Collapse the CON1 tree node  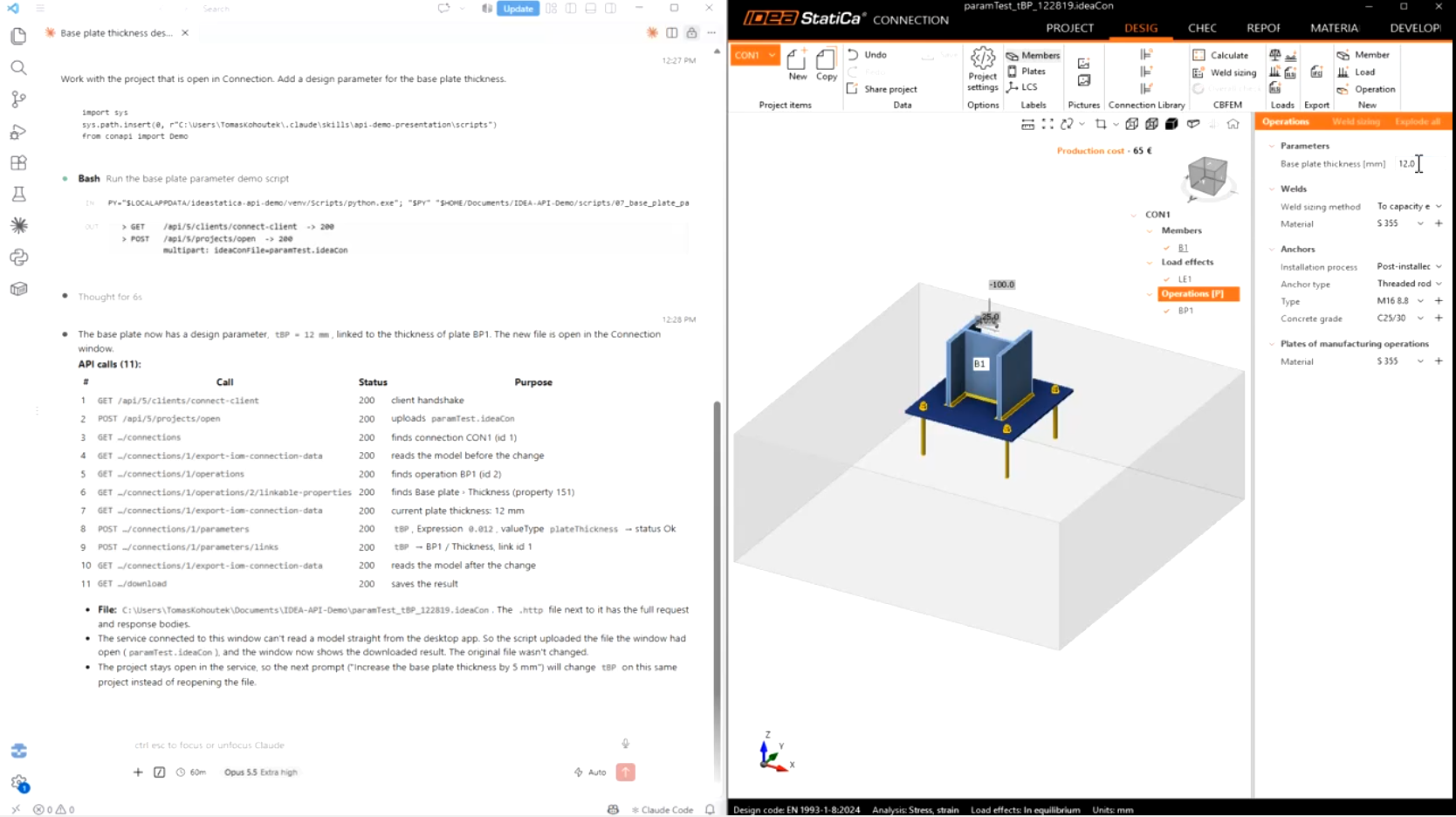pos(1134,215)
